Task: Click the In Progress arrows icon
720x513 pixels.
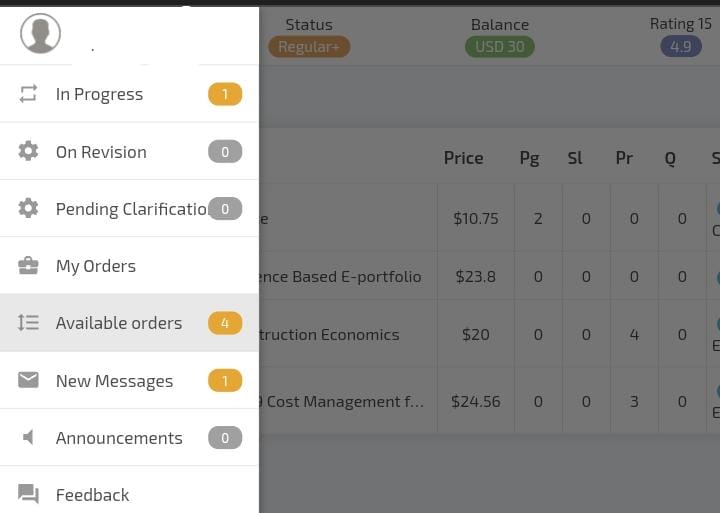Action: tap(28, 94)
